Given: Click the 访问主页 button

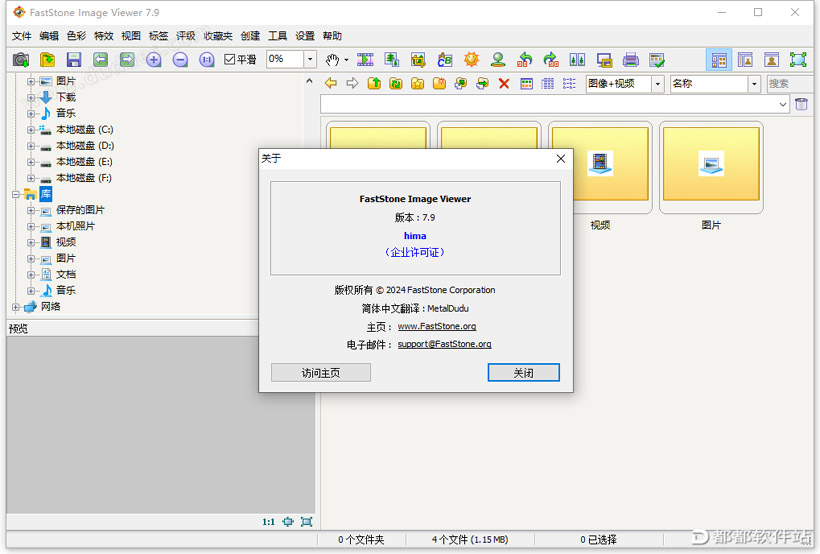Looking at the screenshot, I should point(321,372).
